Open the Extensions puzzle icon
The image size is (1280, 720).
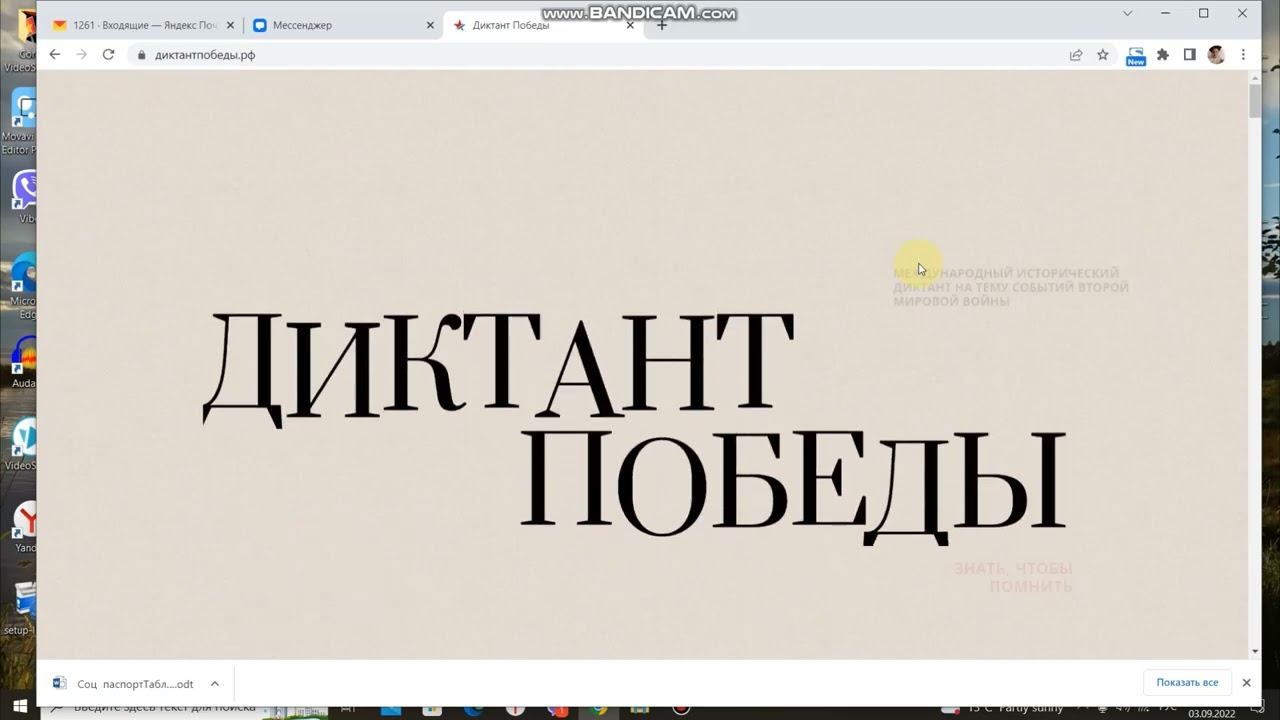coord(1163,55)
